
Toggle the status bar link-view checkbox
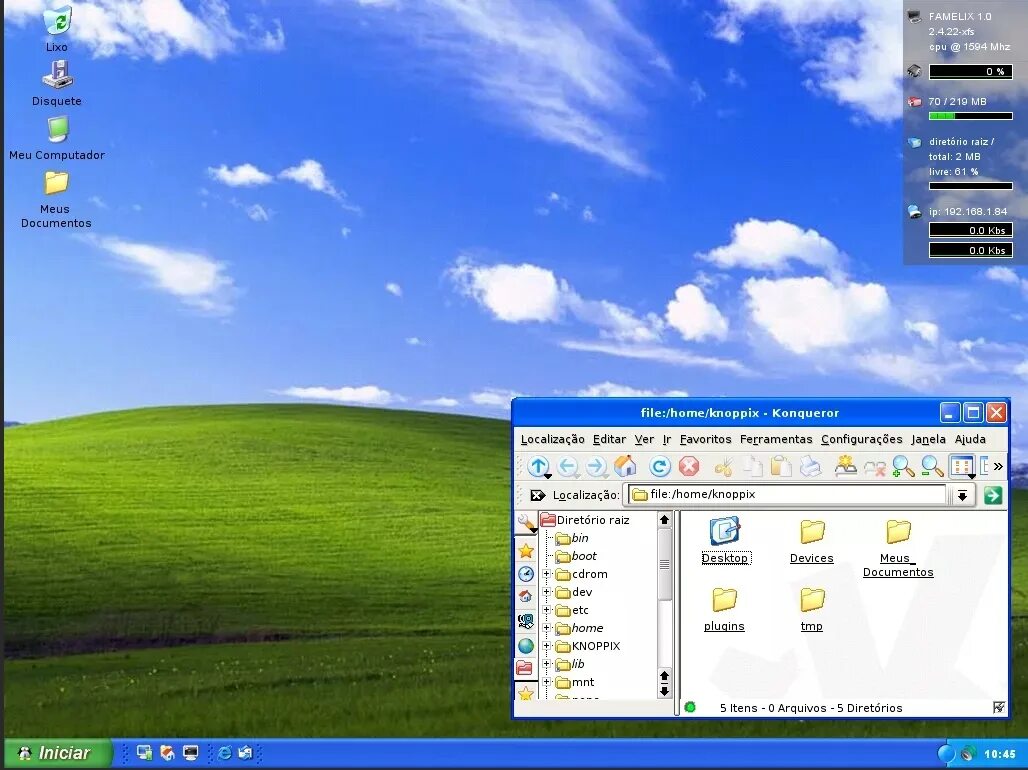(x=998, y=708)
